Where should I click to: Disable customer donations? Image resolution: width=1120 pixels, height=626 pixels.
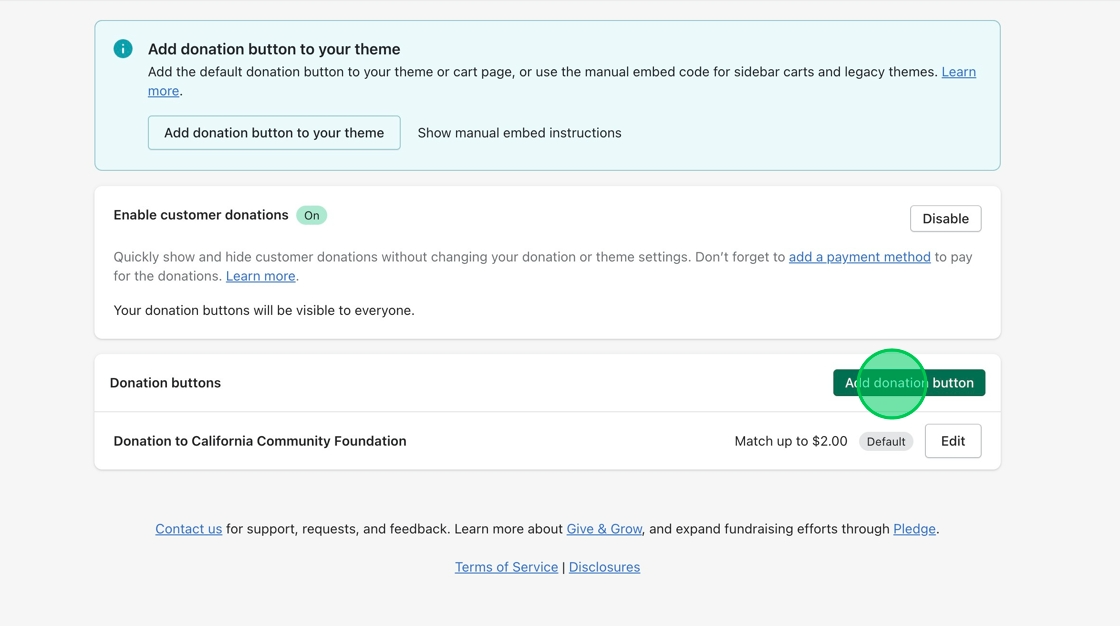tap(945, 219)
